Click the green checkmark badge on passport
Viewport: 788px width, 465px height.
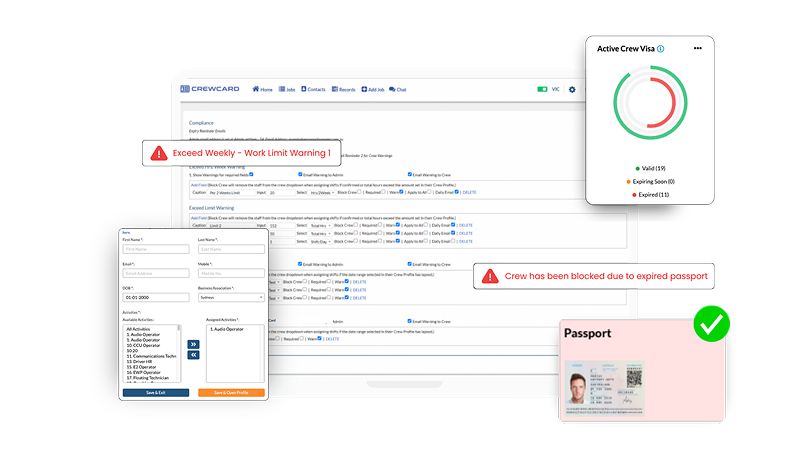[711, 325]
